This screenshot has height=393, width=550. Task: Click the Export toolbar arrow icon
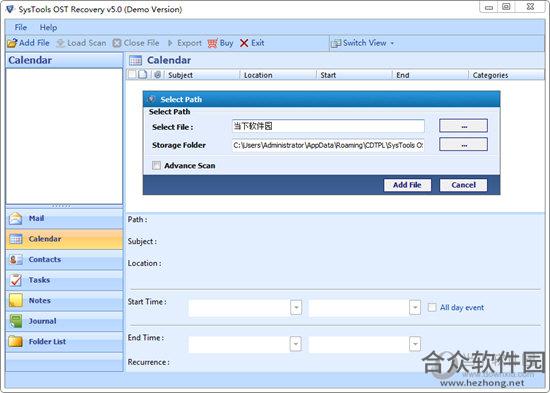pos(170,43)
